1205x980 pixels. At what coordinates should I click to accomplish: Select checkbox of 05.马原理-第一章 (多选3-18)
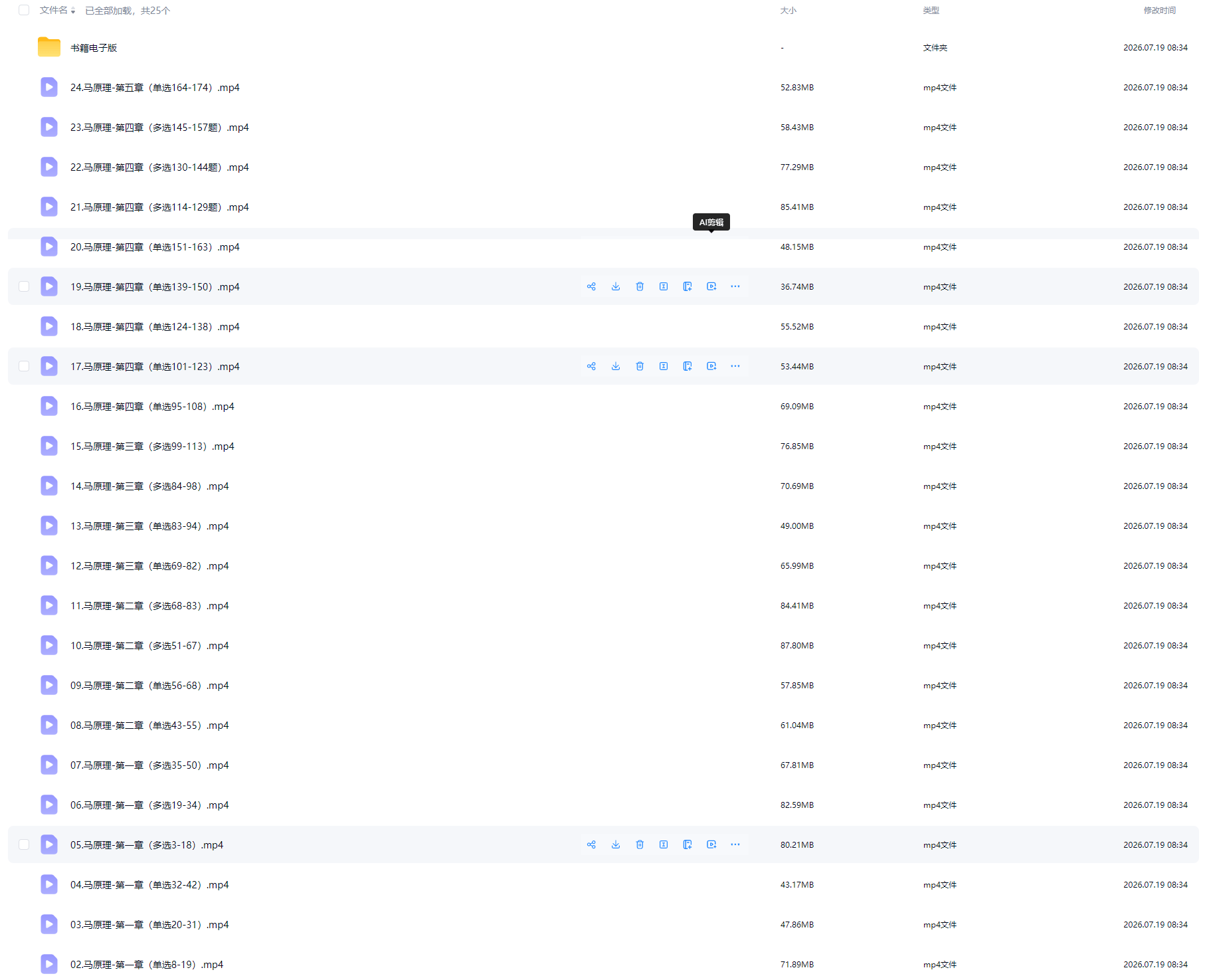click(24, 844)
